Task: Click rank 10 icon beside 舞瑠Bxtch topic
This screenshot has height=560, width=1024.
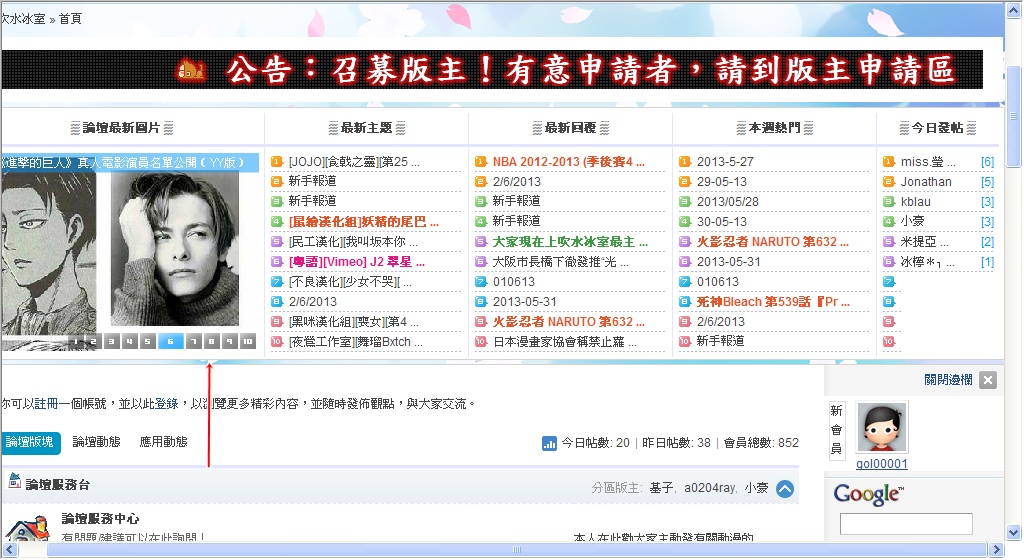Action: (277, 342)
